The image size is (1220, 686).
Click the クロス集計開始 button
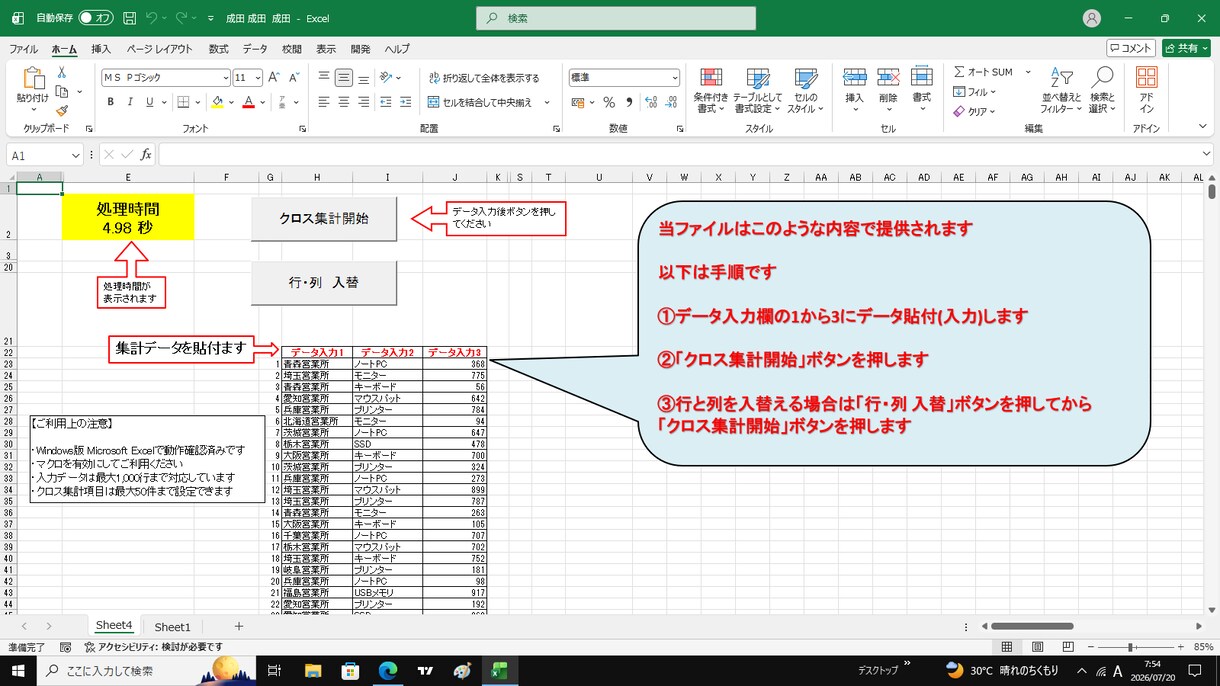point(324,218)
